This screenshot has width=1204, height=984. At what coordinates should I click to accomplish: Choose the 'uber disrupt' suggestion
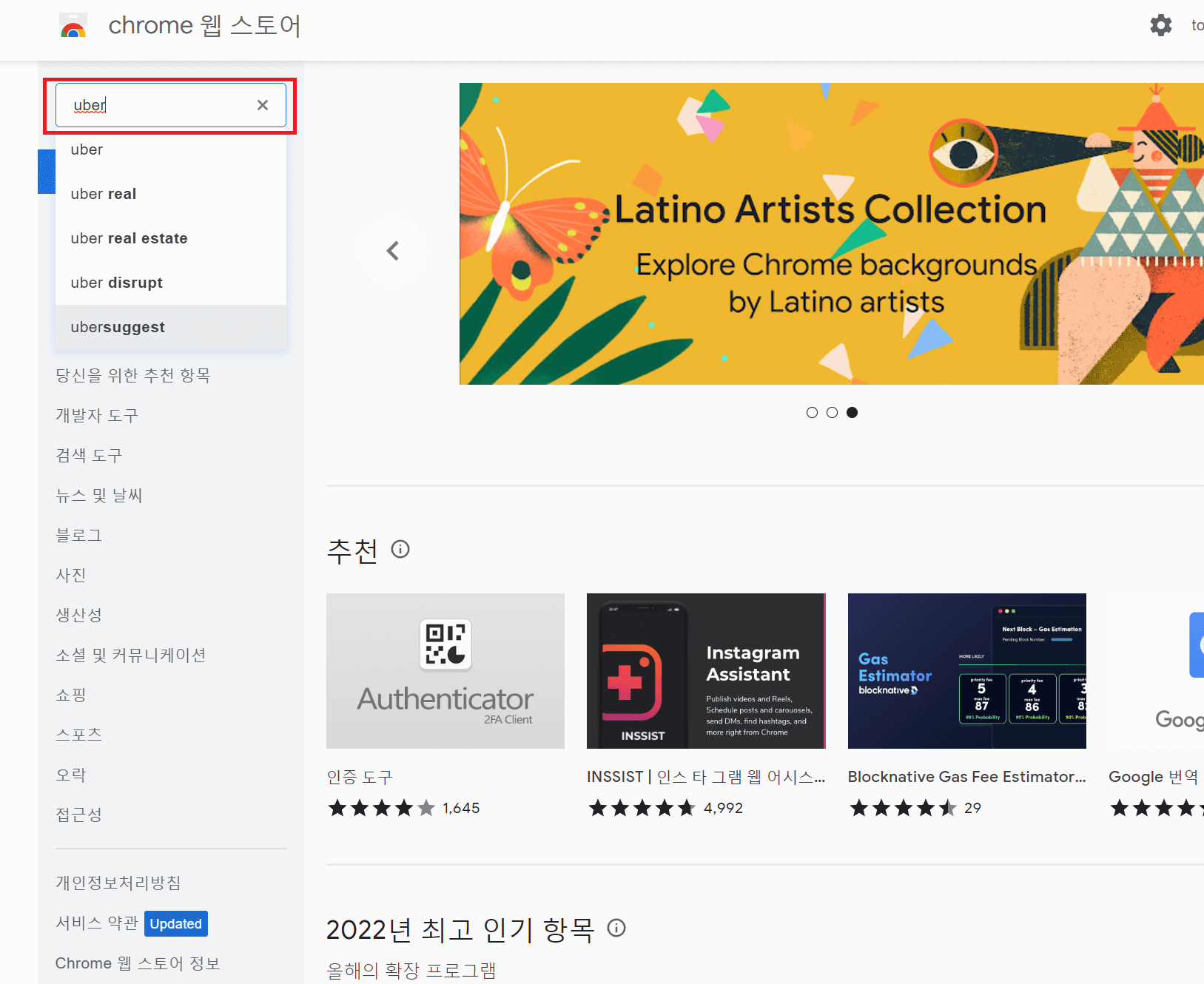coord(171,283)
